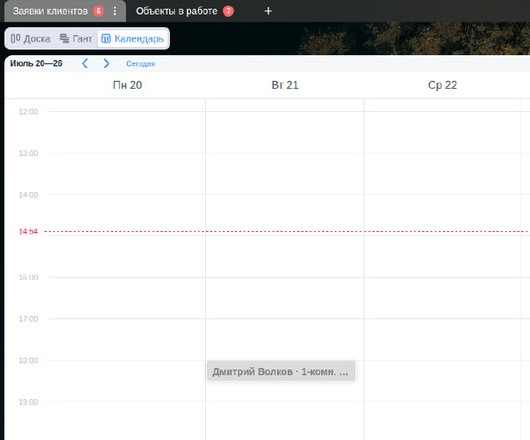
Task: Go to the previous week with the left chevron
Action: point(85,63)
